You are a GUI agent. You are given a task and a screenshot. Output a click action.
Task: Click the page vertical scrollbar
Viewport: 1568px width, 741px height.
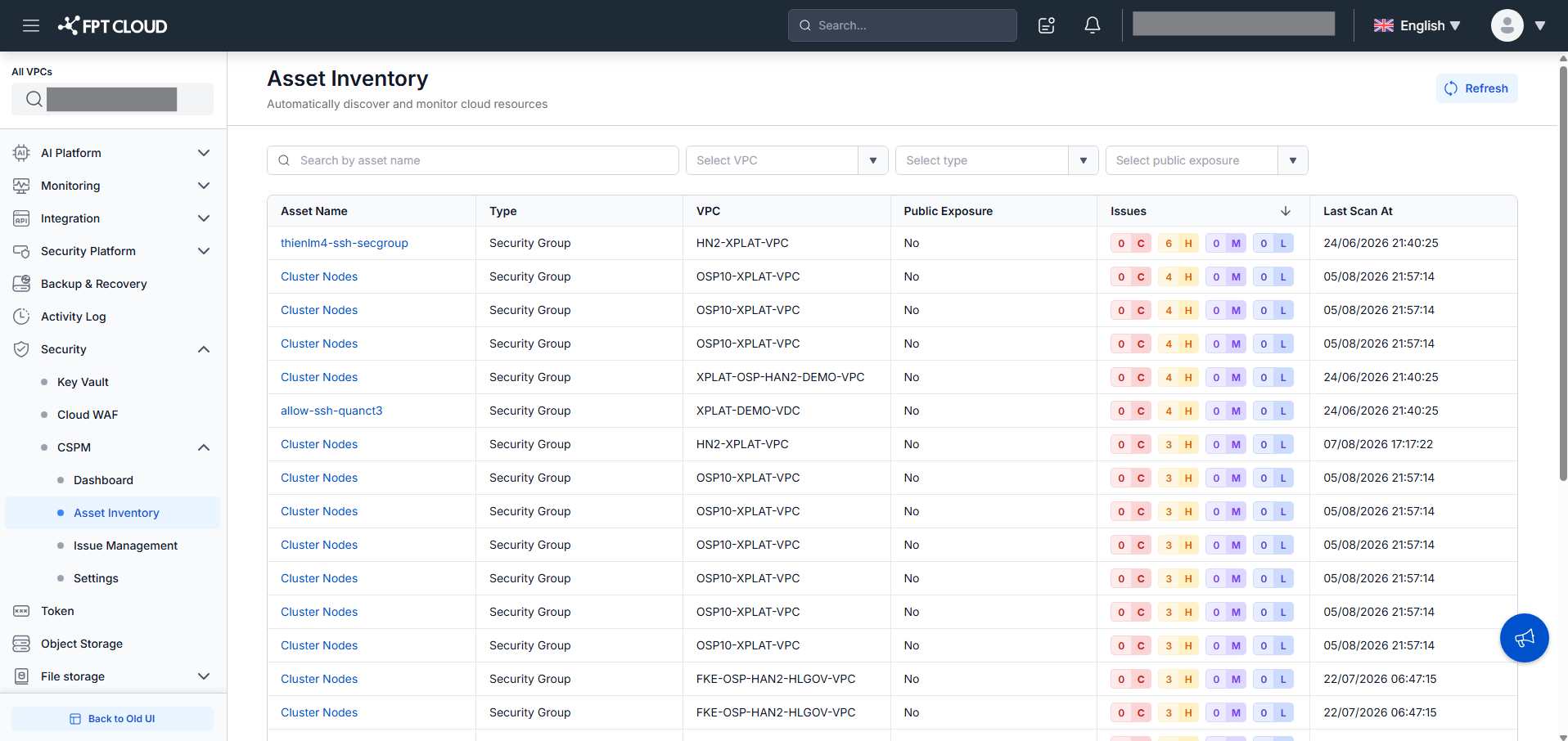pyautogui.click(x=1562, y=273)
